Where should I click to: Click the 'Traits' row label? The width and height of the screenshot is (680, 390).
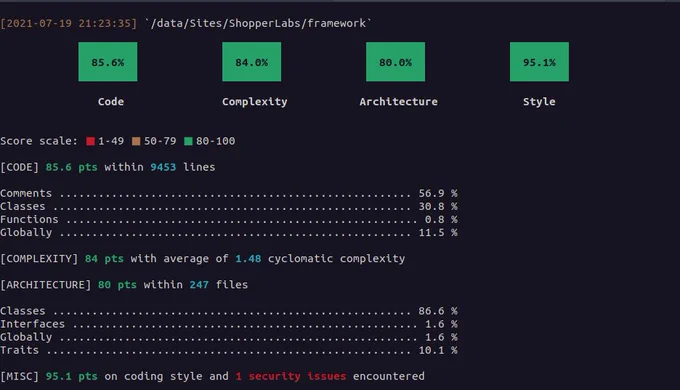pos(20,350)
